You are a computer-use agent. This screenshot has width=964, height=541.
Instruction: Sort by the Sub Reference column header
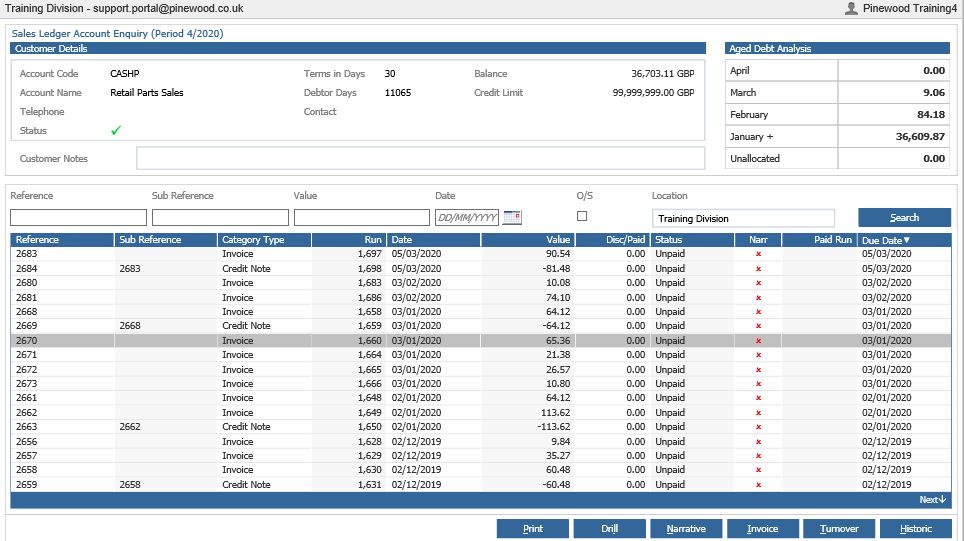[165, 240]
